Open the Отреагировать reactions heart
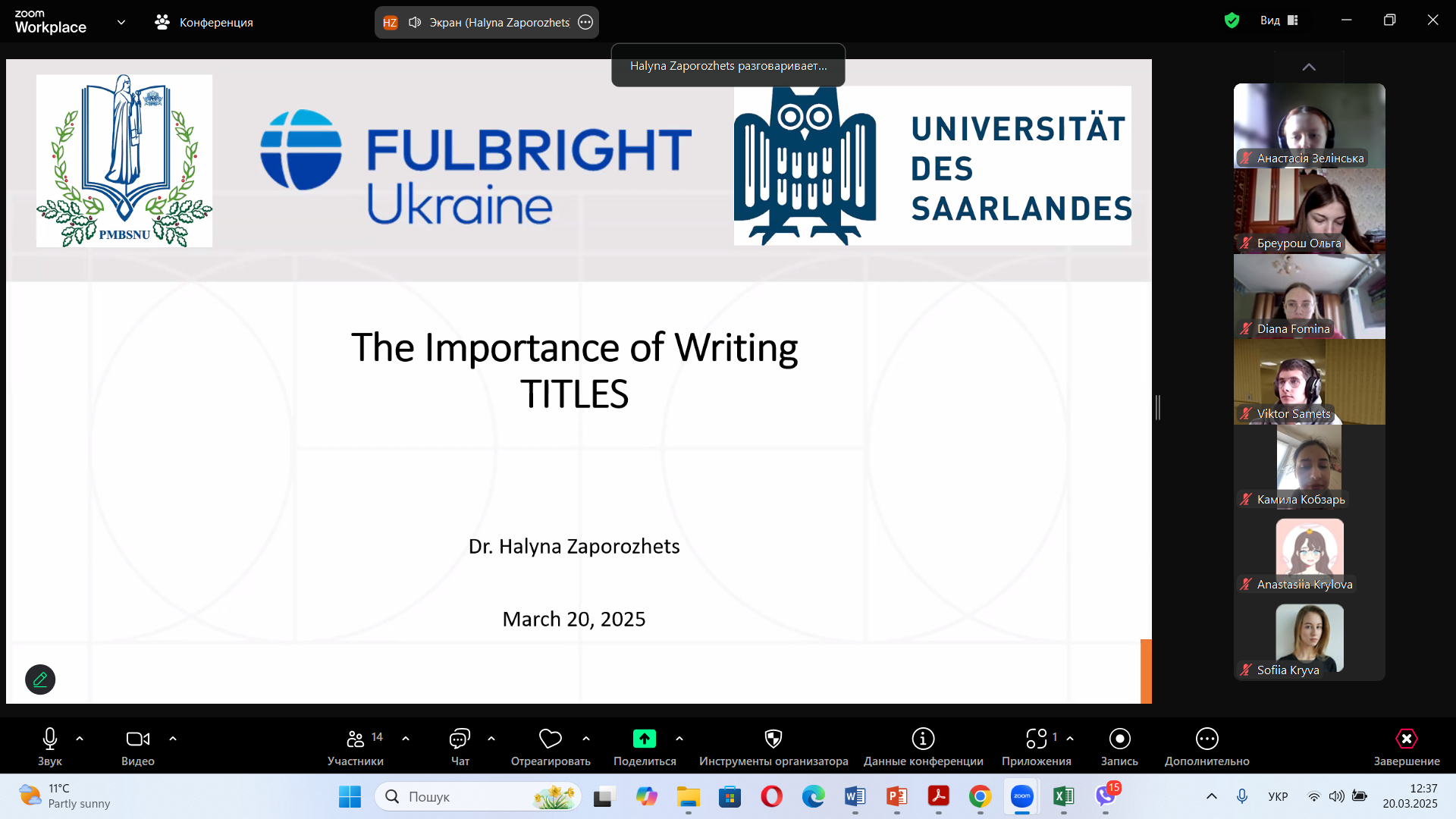1456x819 pixels. point(551,747)
